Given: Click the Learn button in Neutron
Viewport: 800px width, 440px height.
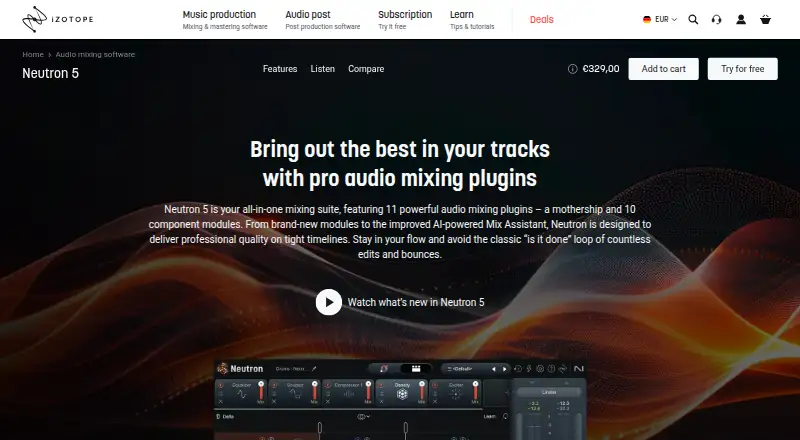Looking at the screenshot, I should pyautogui.click(x=489, y=417).
